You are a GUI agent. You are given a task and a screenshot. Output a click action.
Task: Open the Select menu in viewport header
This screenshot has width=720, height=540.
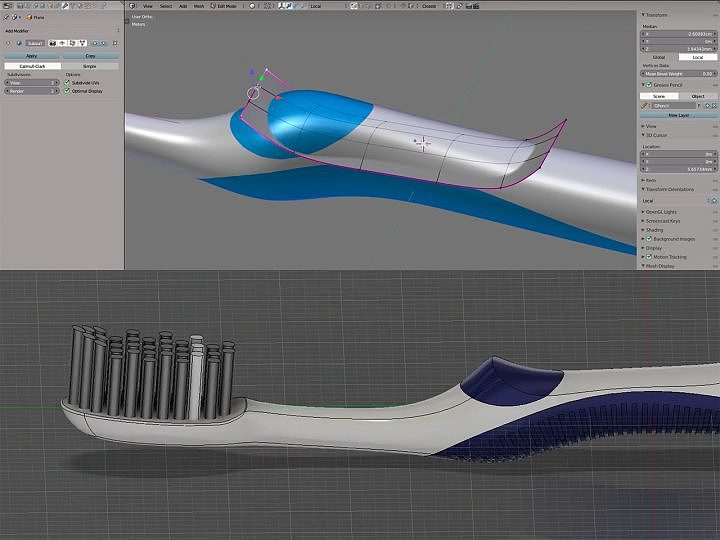(x=166, y=6)
